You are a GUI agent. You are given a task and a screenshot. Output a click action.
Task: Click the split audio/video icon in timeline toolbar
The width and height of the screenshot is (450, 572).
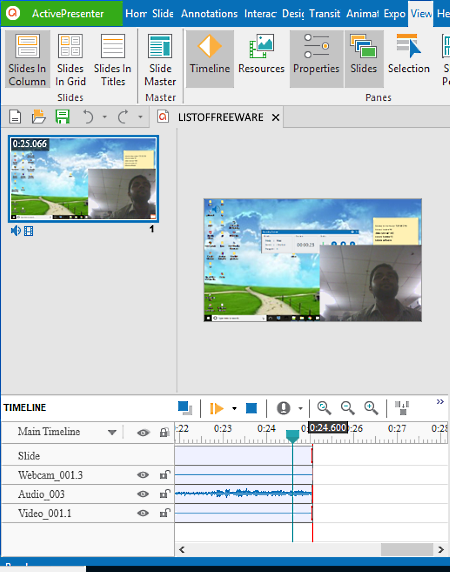coord(402,408)
